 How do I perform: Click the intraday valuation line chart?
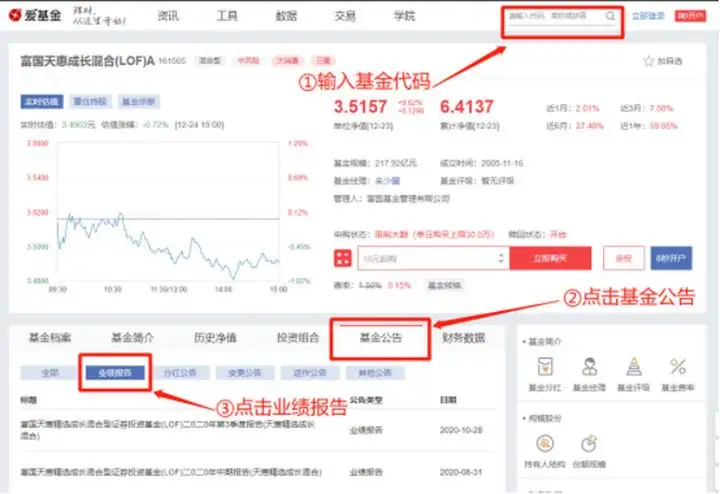click(x=168, y=211)
